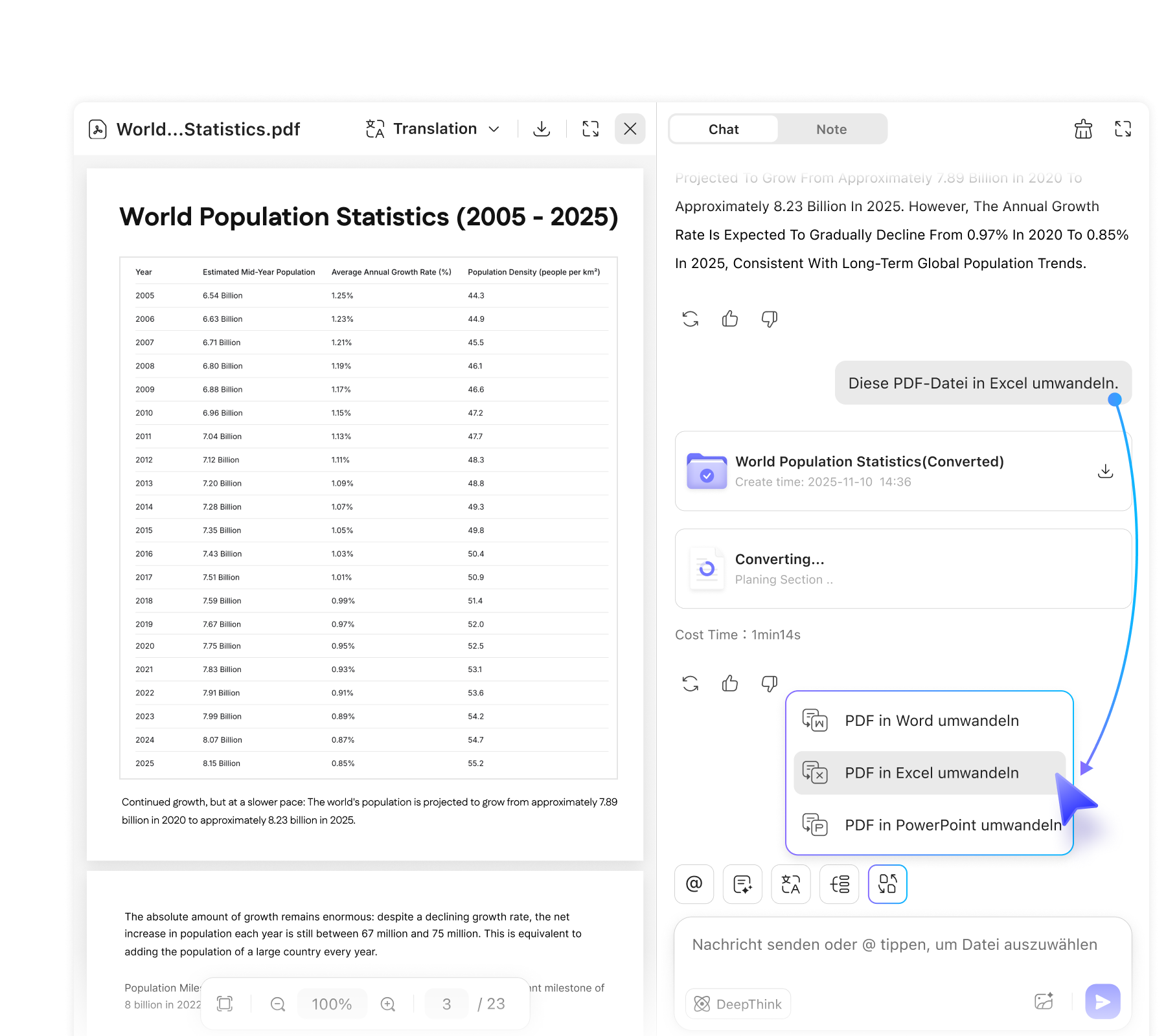Open the AI summary note tool
The height and width of the screenshot is (1036, 1166).
(742, 884)
